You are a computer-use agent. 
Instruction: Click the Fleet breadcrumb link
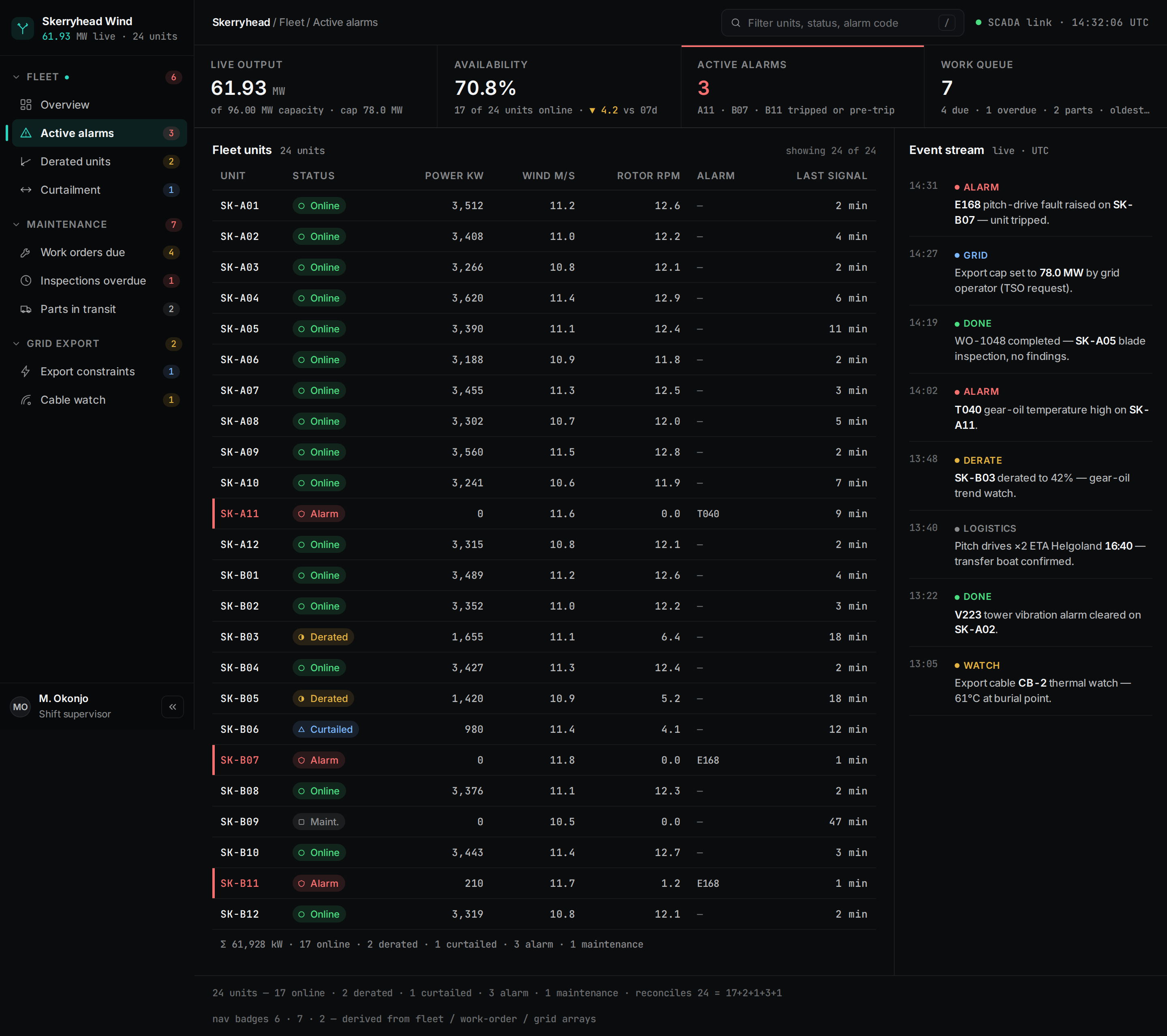pos(292,22)
